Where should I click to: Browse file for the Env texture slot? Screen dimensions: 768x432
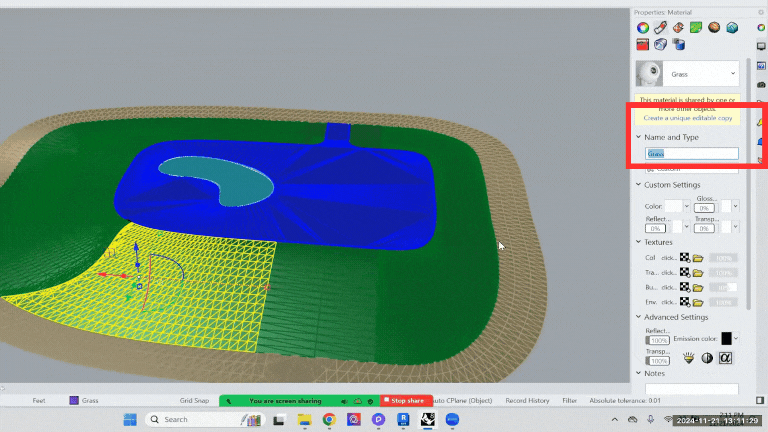point(698,302)
